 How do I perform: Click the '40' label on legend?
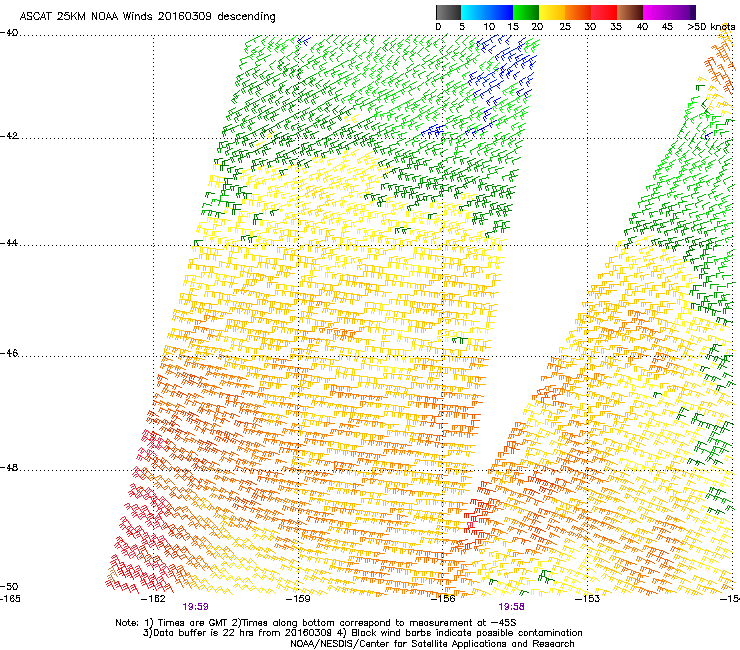click(x=642, y=27)
